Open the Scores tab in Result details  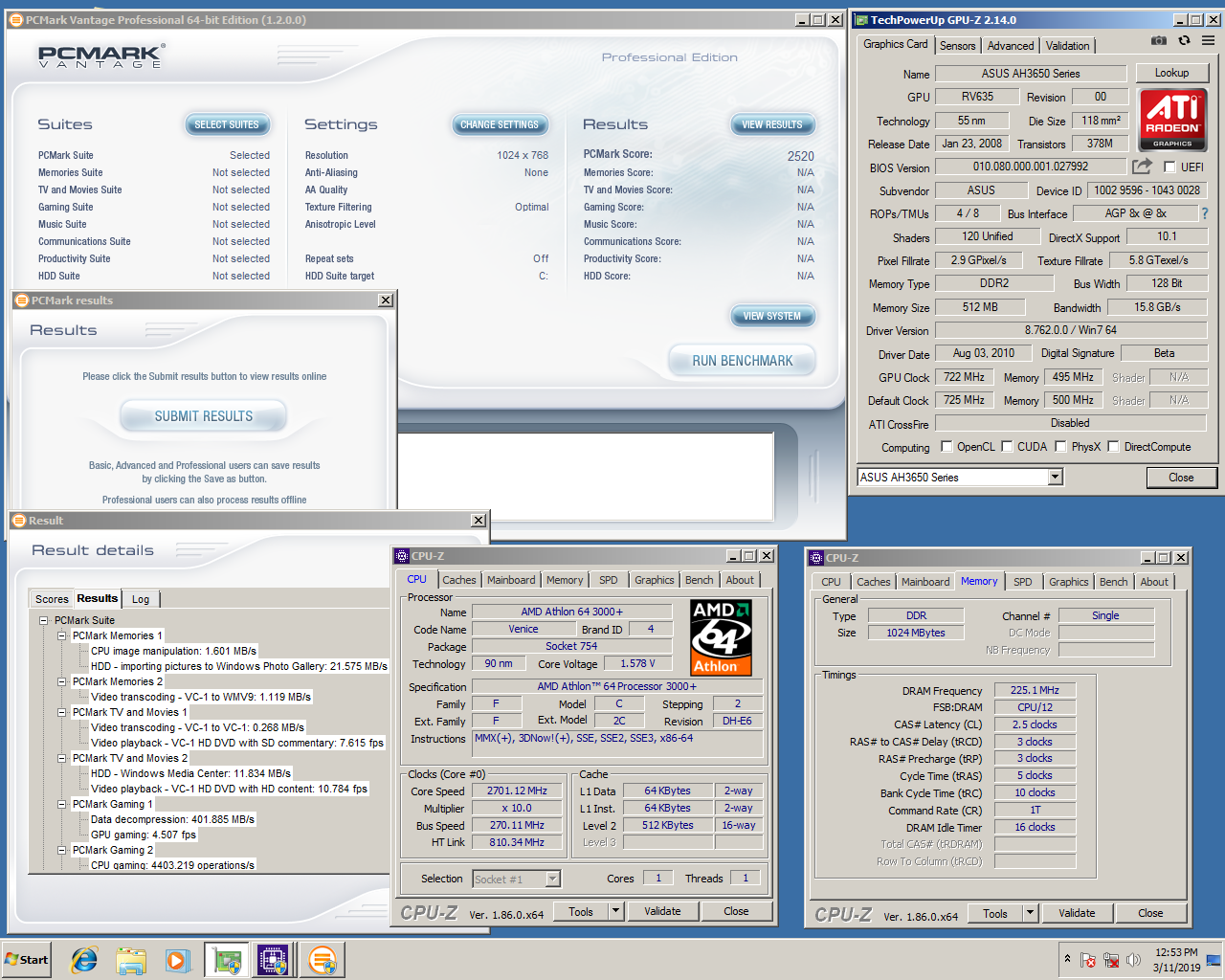[x=52, y=599]
